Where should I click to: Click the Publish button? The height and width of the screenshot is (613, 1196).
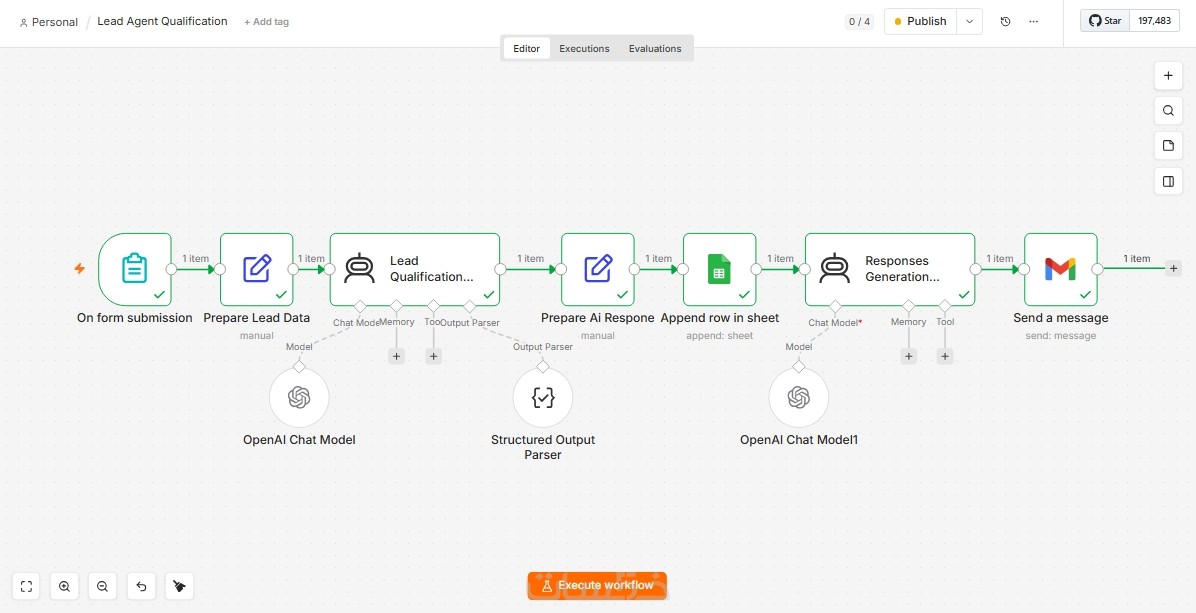click(x=921, y=21)
